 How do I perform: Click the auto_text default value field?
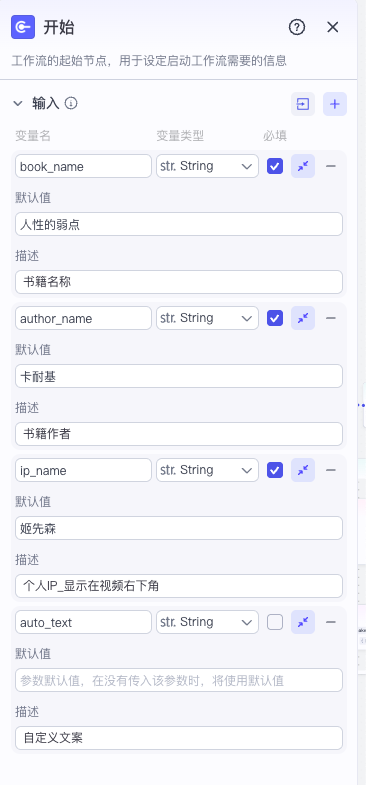coord(179,680)
